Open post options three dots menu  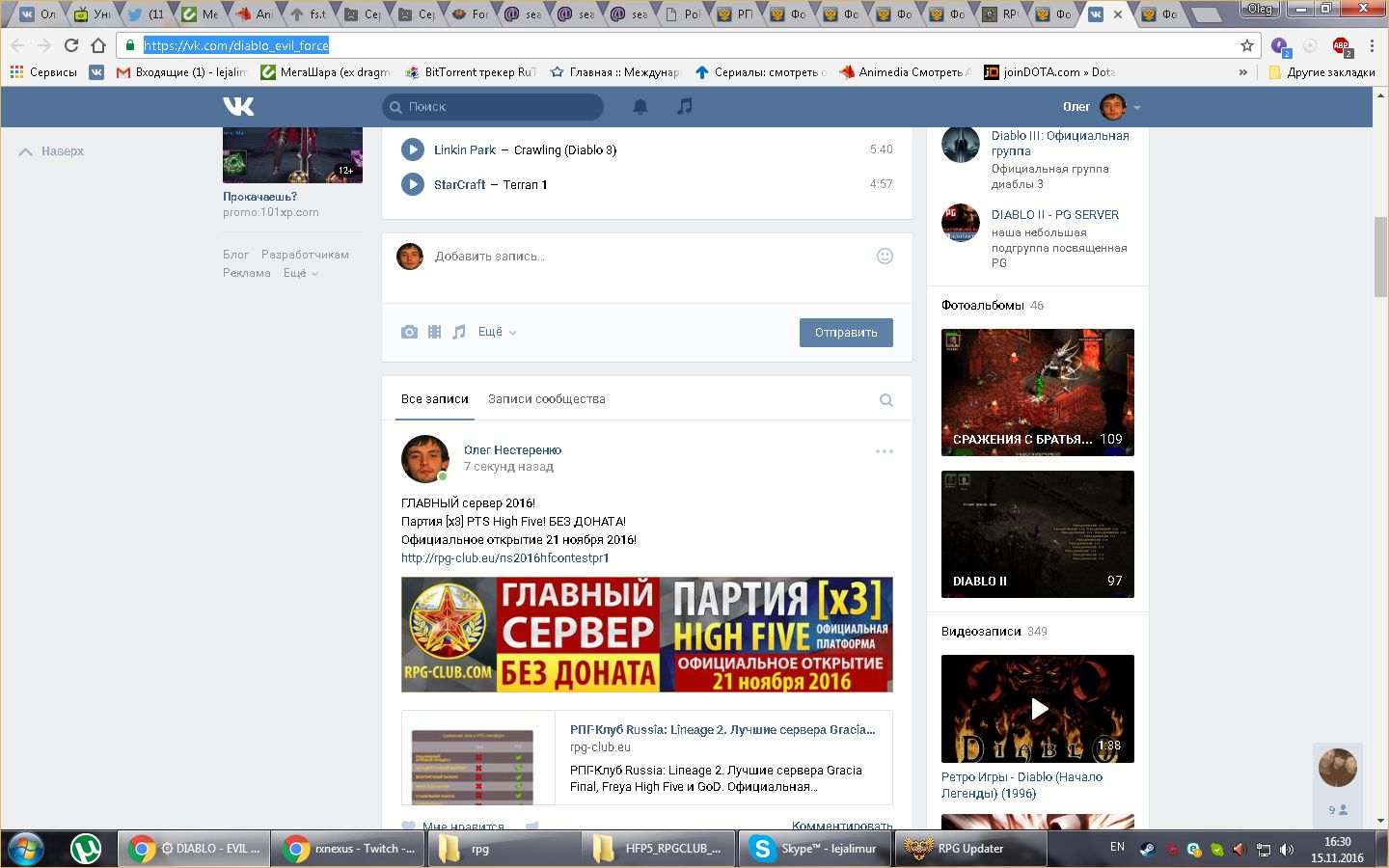pos(884,451)
